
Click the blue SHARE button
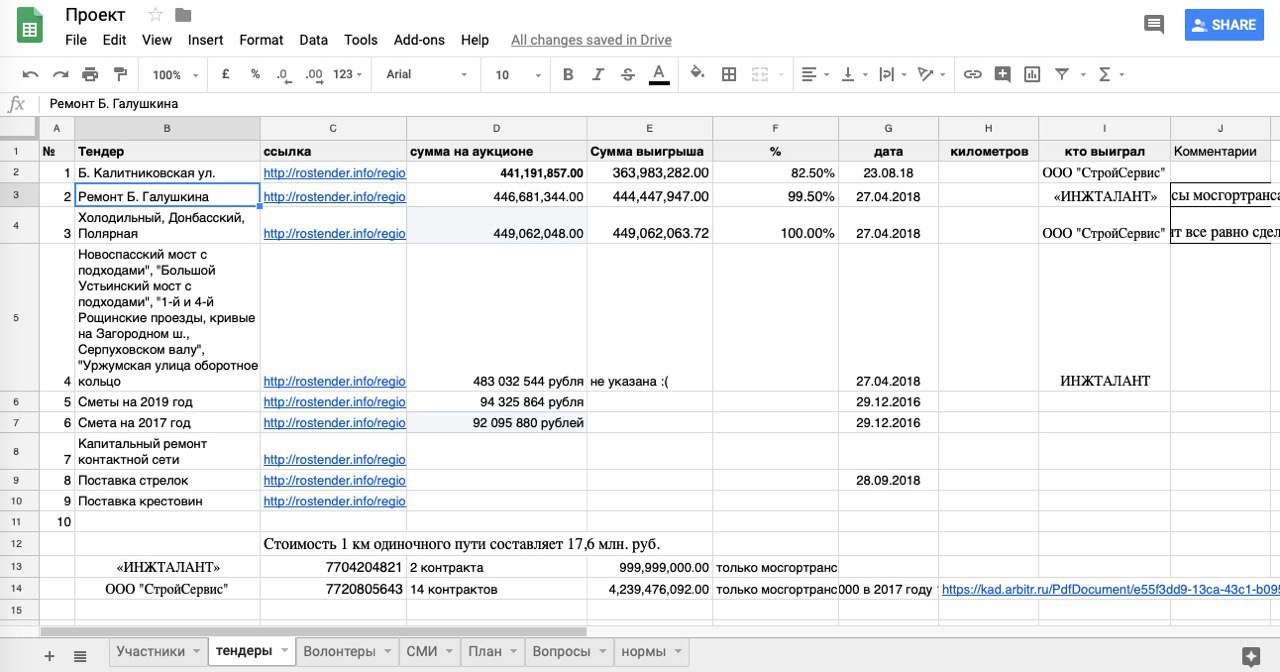coord(1224,25)
